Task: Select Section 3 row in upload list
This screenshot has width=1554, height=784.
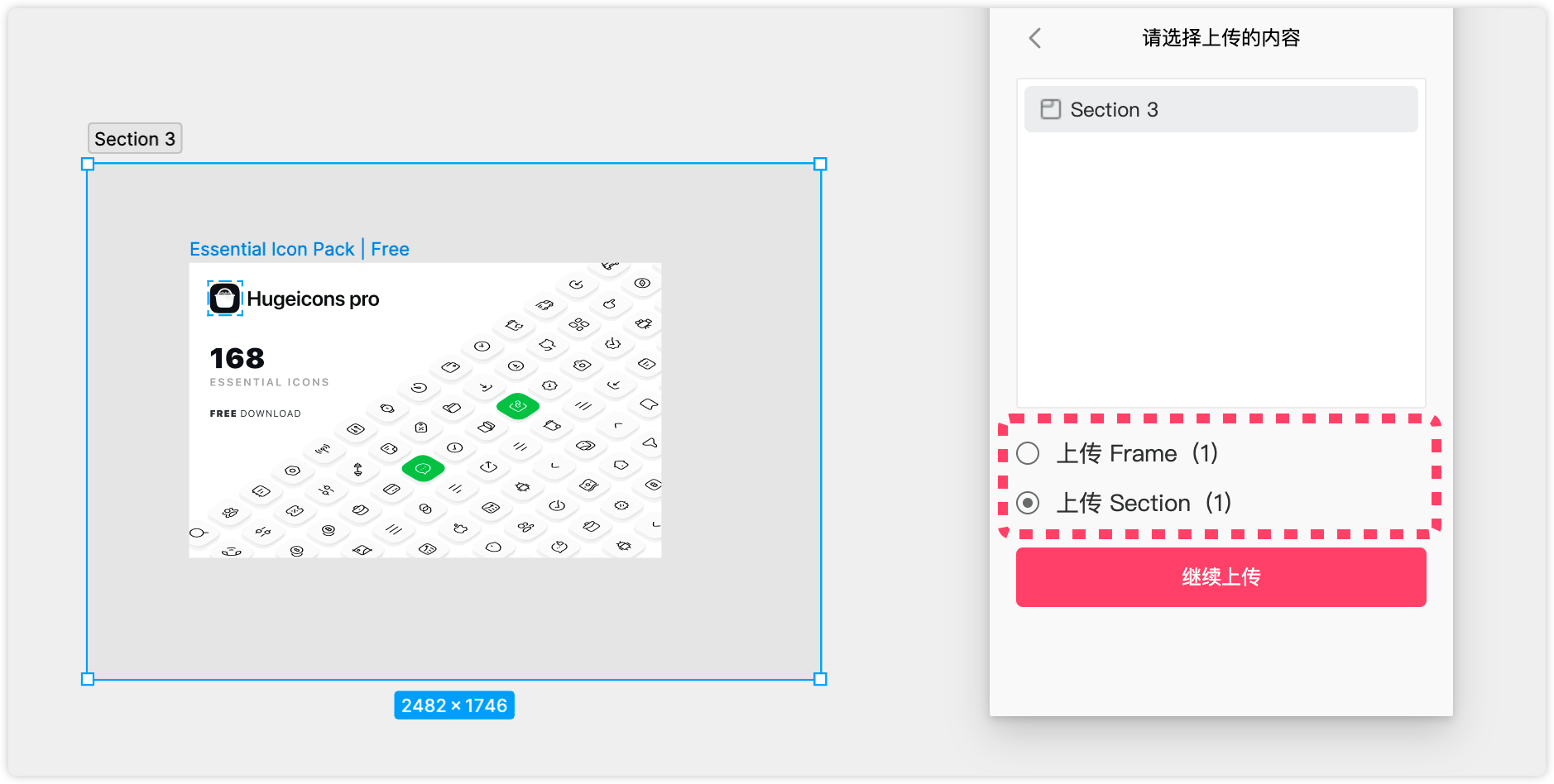Action: tap(1221, 109)
